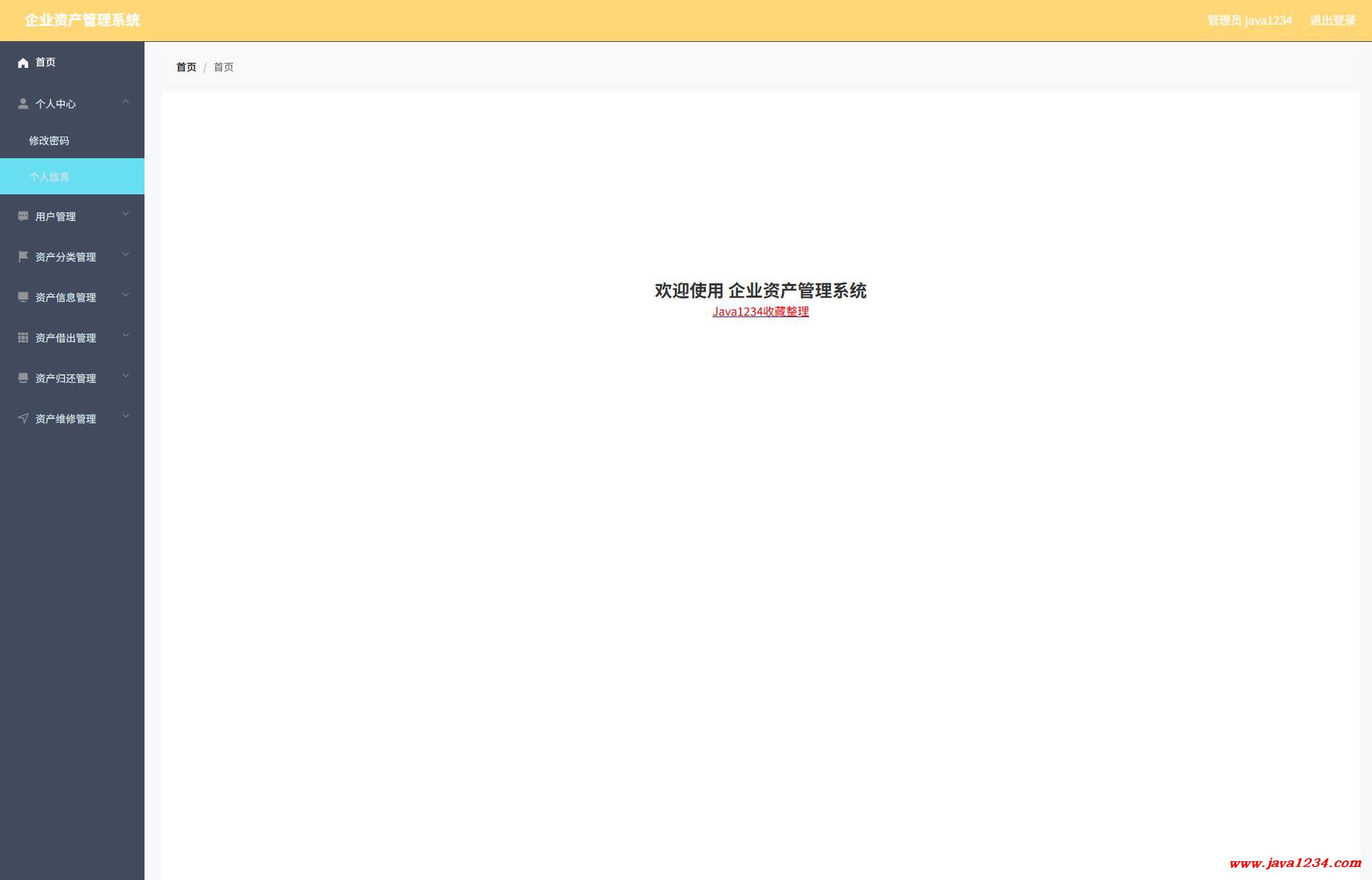The width and height of the screenshot is (1372, 880).
Task: Click the home icon in sidebar
Action: (23, 63)
